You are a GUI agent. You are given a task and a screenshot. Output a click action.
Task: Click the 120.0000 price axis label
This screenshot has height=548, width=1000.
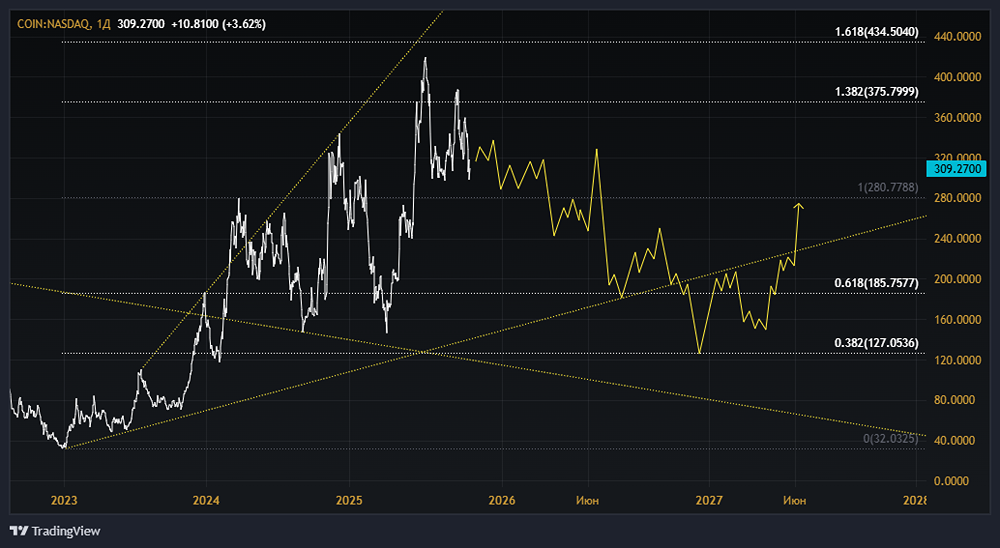pos(957,360)
